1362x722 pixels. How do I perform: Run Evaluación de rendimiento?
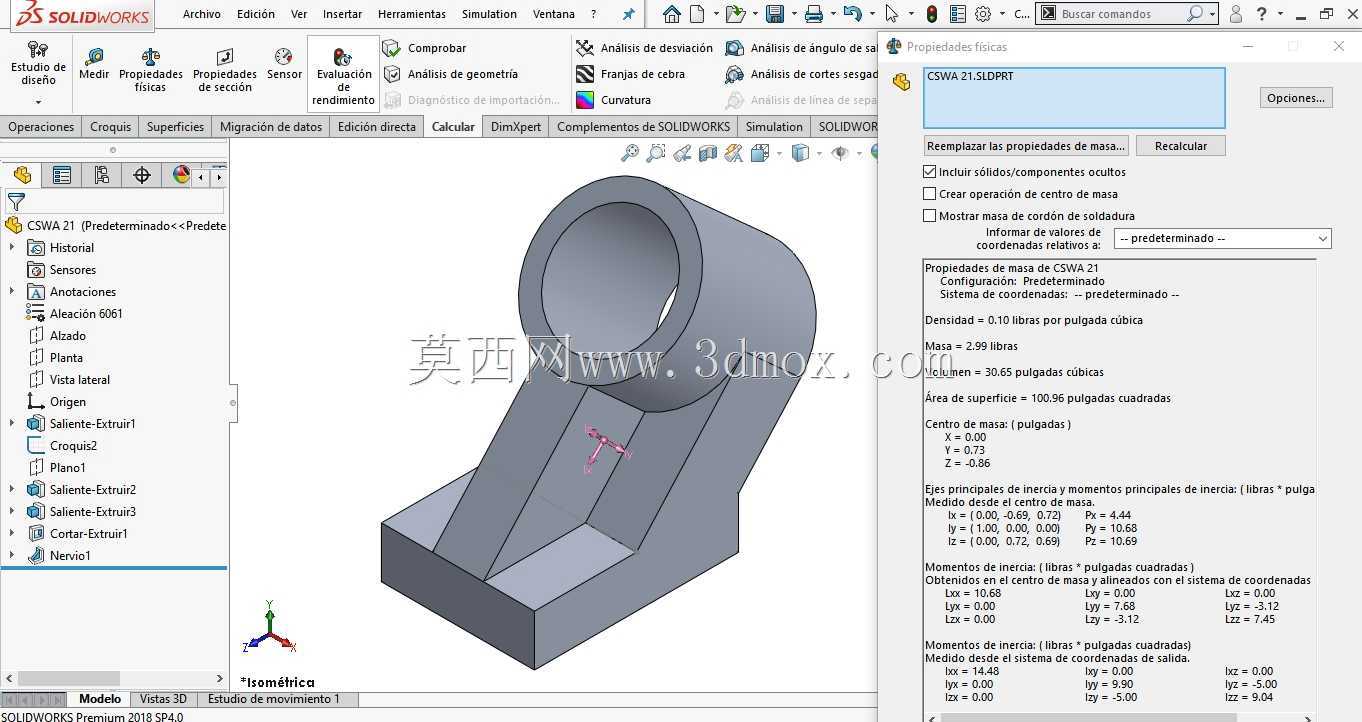(x=343, y=75)
